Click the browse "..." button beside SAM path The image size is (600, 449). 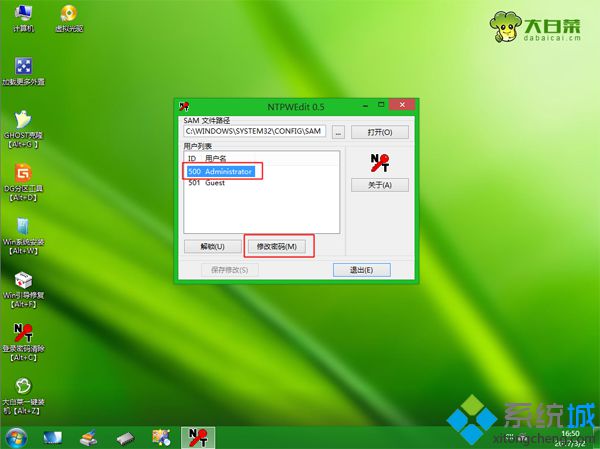point(338,132)
